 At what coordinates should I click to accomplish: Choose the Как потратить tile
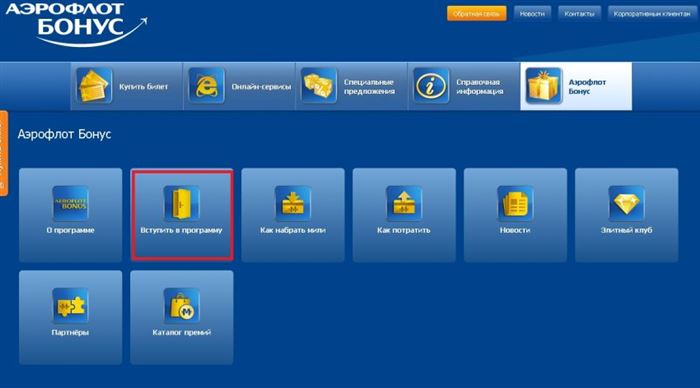coord(404,215)
